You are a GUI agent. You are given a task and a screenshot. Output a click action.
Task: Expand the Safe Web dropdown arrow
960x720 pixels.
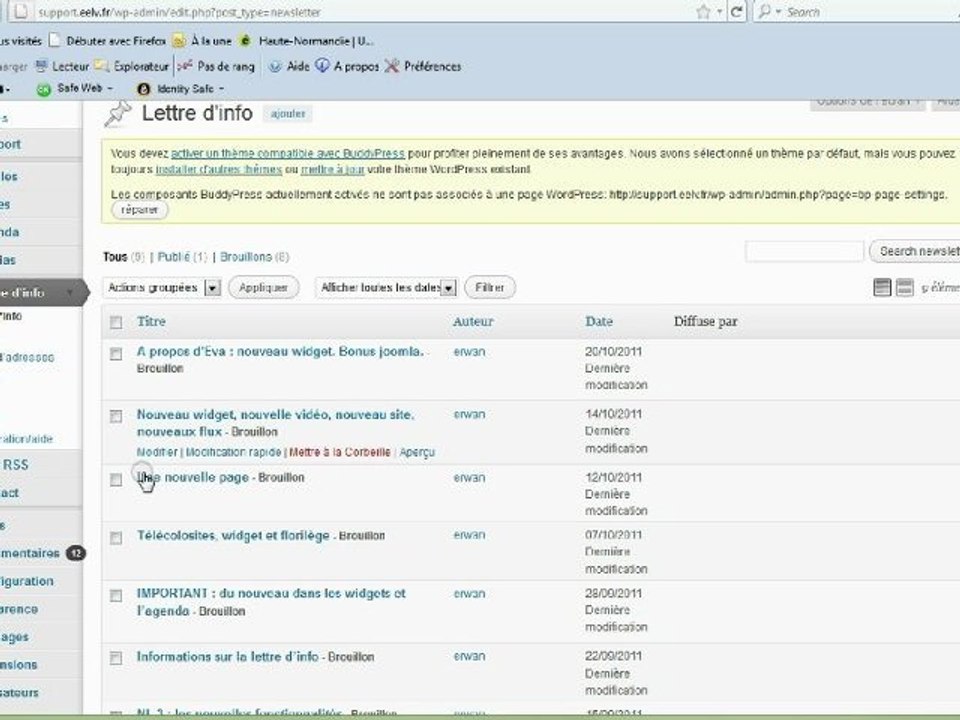pos(110,89)
